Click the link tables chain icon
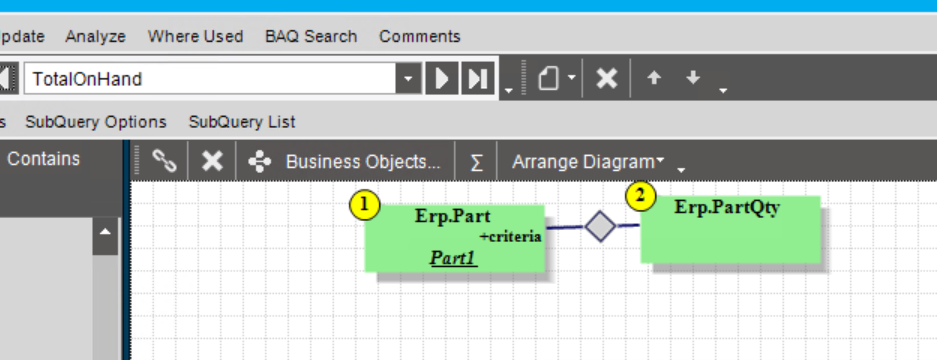Screen dimensions: 937x360 [x=164, y=161]
